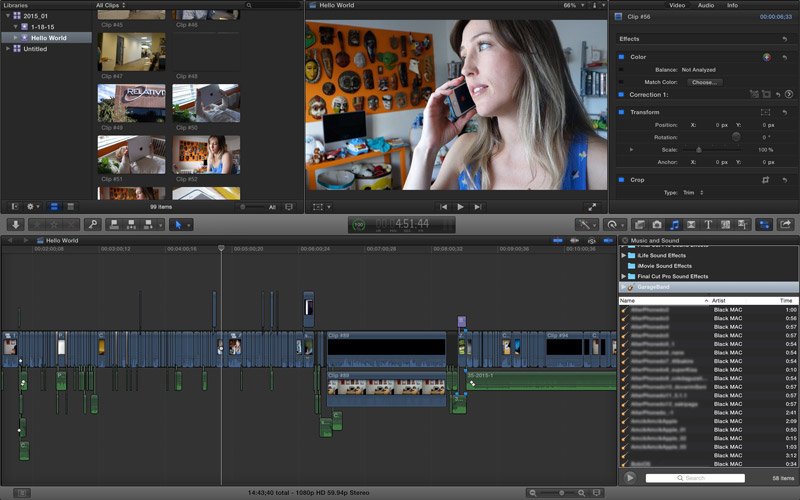Screen dimensions: 800x500
Task: Enable the Match Color checkbox
Action: [621, 82]
